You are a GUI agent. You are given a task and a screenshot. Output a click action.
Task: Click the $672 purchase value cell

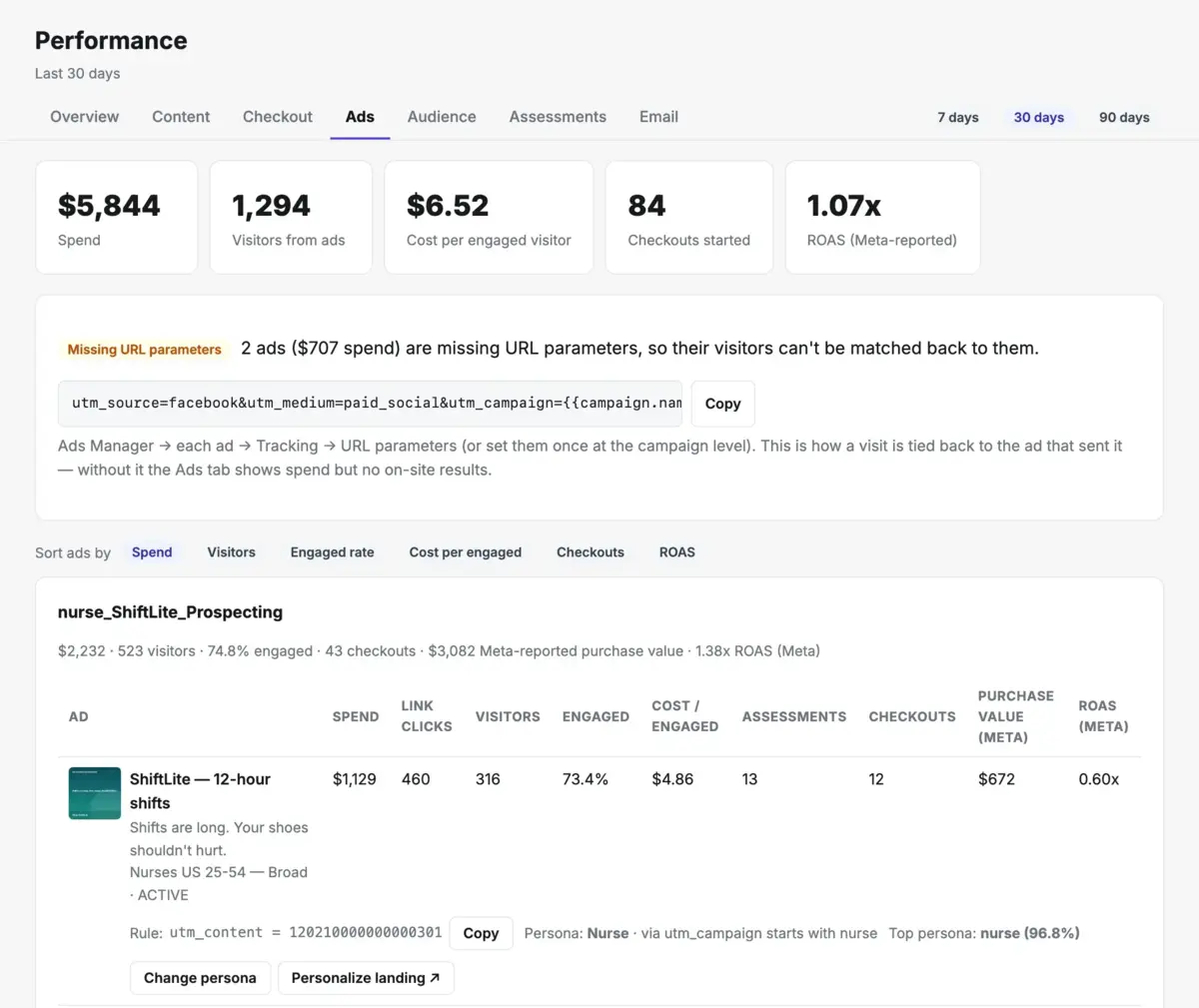[996, 779]
